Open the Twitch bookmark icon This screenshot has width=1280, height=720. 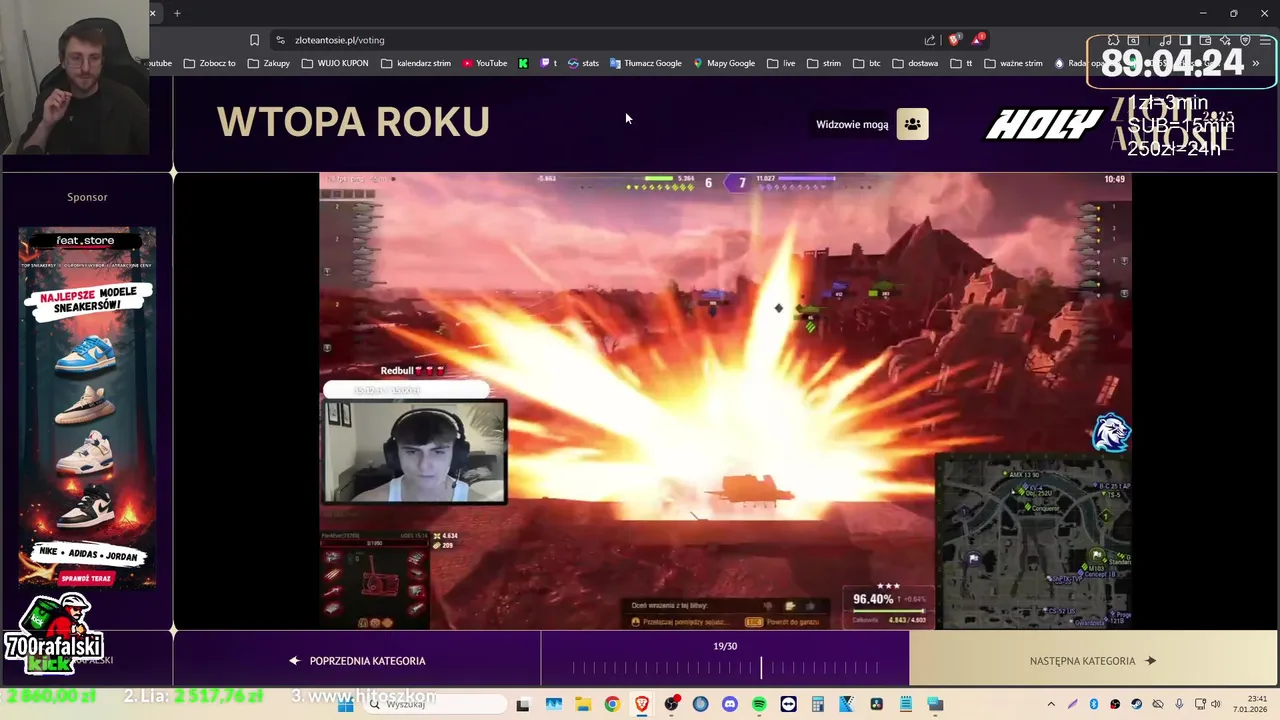point(547,63)
